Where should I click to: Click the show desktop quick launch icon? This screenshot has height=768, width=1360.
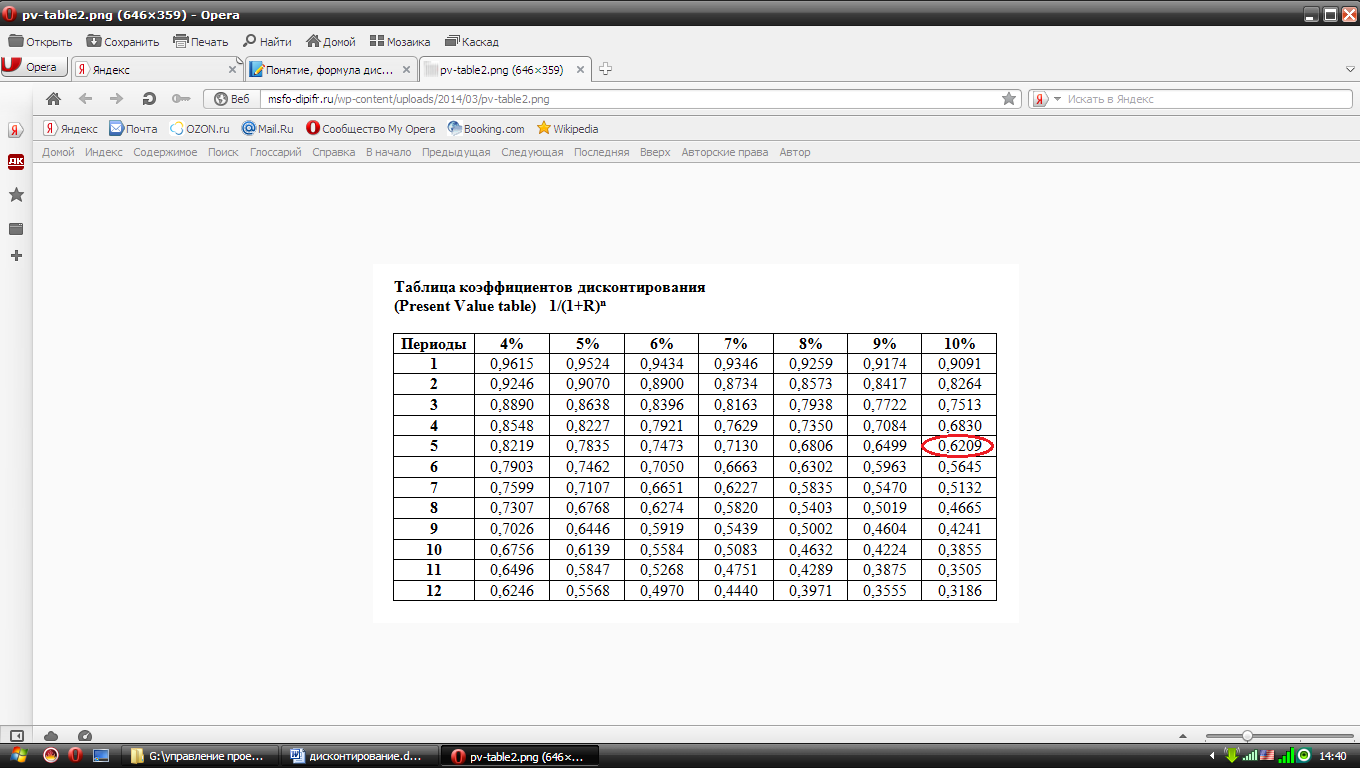100,755
